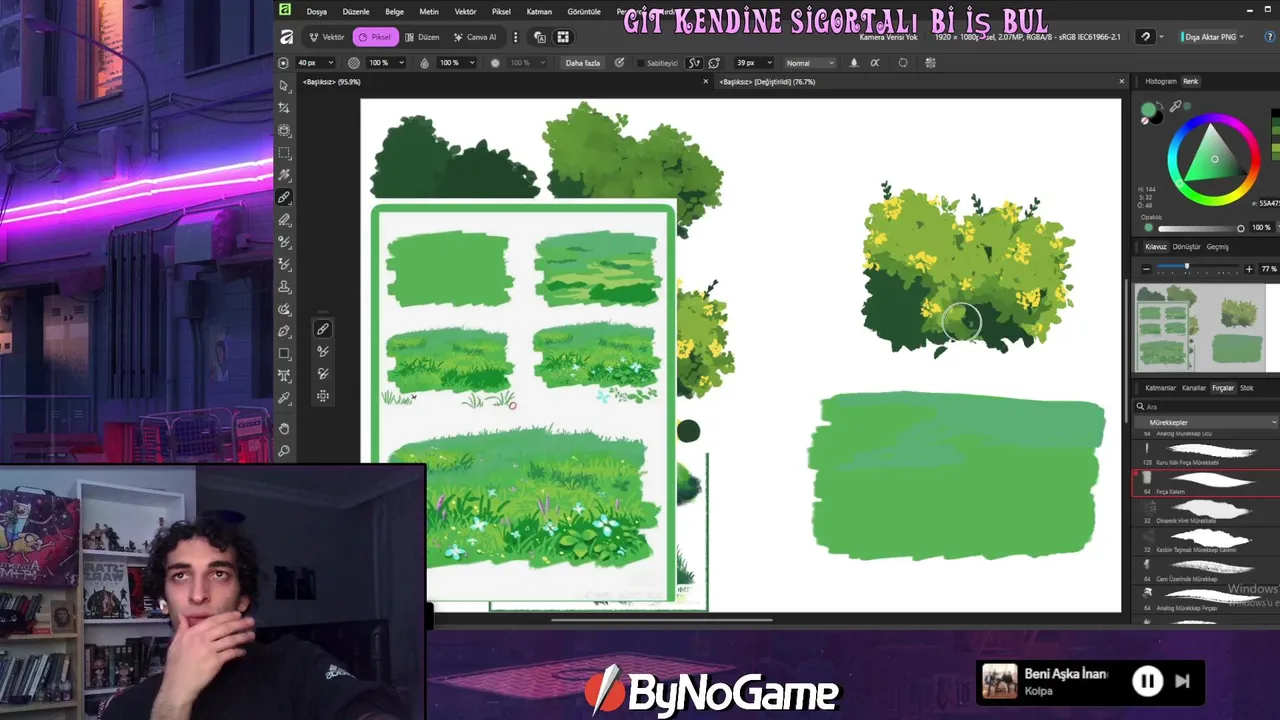
Task: Pause the Beni Aşka İnandır song
Action: click(1147, 682)
